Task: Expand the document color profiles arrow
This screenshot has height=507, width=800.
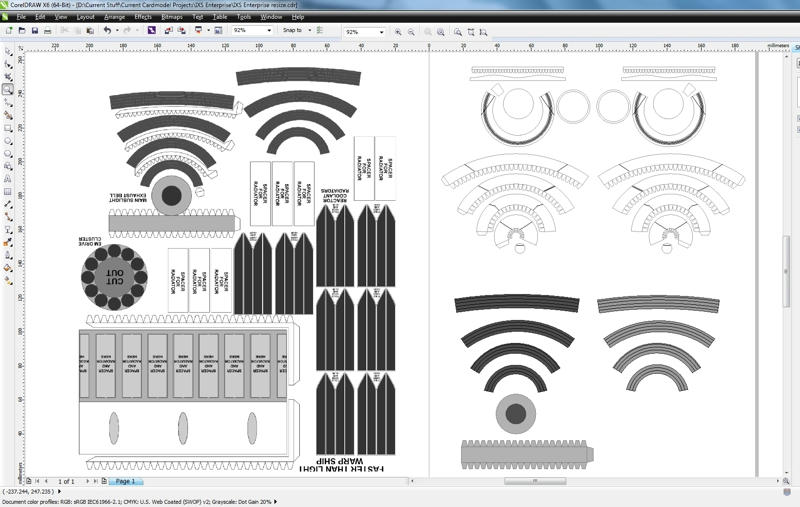Action: point(276,502)
